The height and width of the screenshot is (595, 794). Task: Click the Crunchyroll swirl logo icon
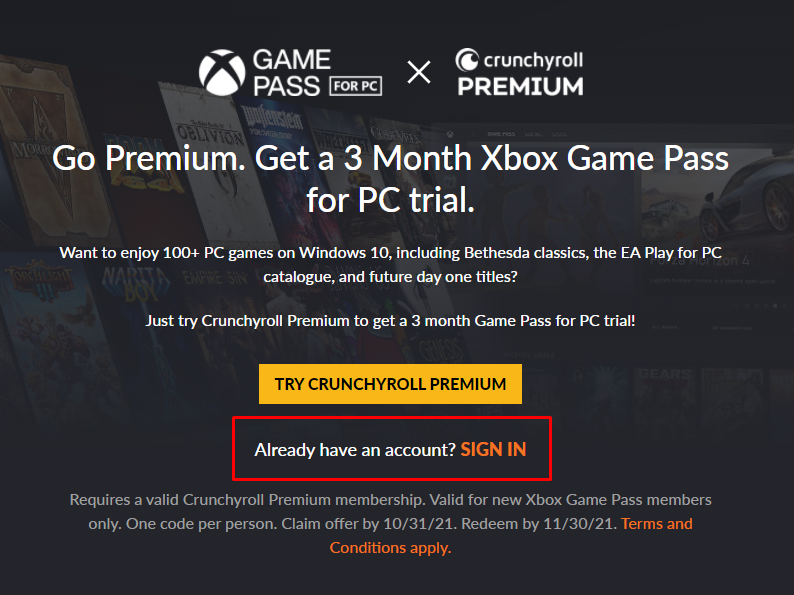coord(467,60)
